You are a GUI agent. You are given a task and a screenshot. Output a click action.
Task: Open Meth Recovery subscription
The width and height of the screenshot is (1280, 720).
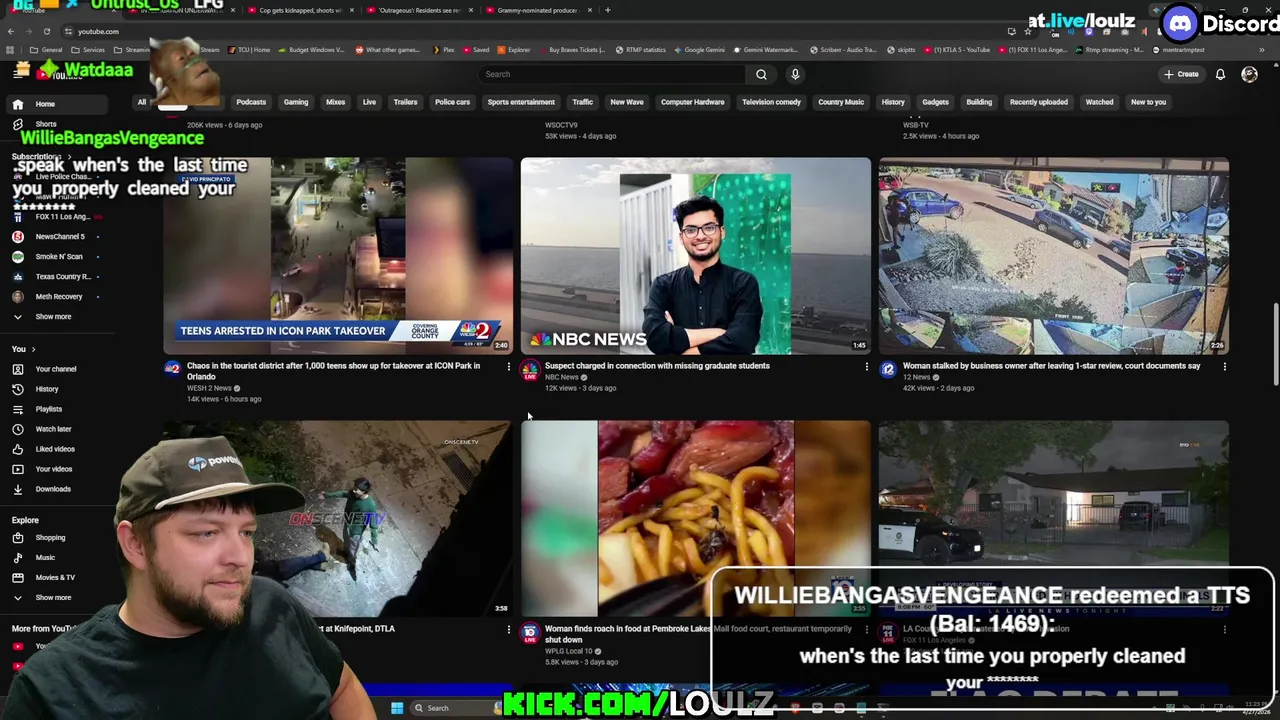59,297
